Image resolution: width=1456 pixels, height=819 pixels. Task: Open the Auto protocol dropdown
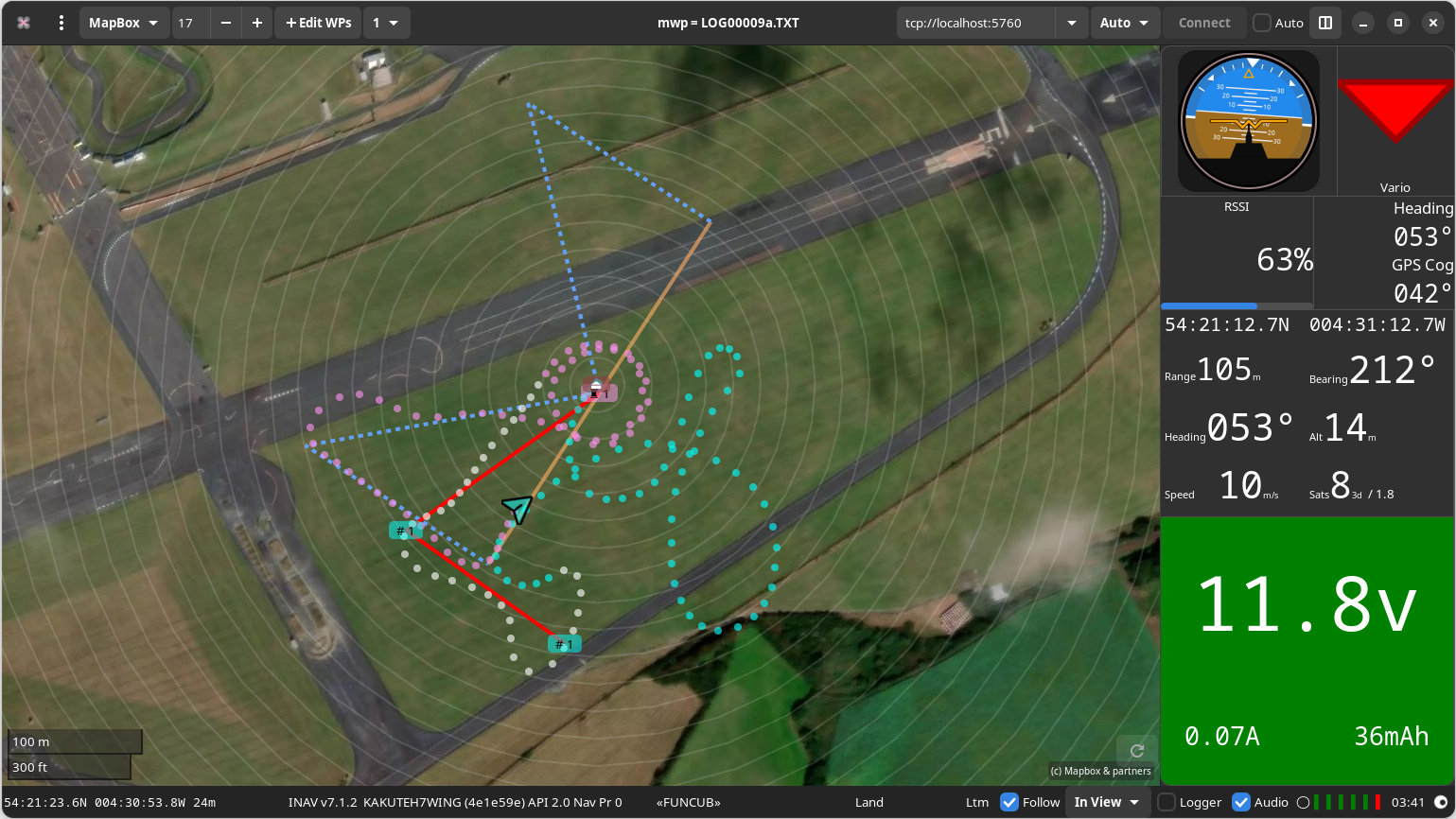point(1125,23)
